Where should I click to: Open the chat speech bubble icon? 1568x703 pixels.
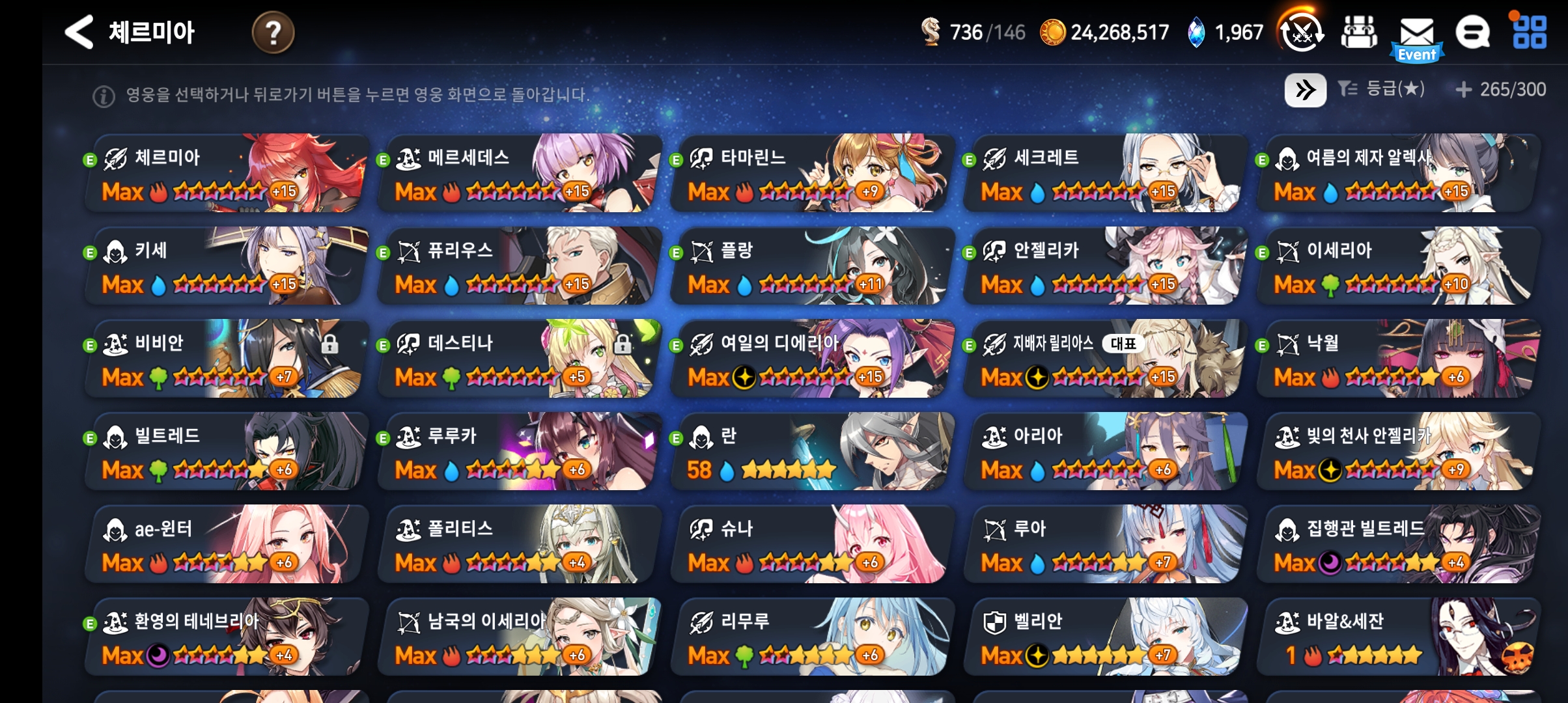(1472, 32)
